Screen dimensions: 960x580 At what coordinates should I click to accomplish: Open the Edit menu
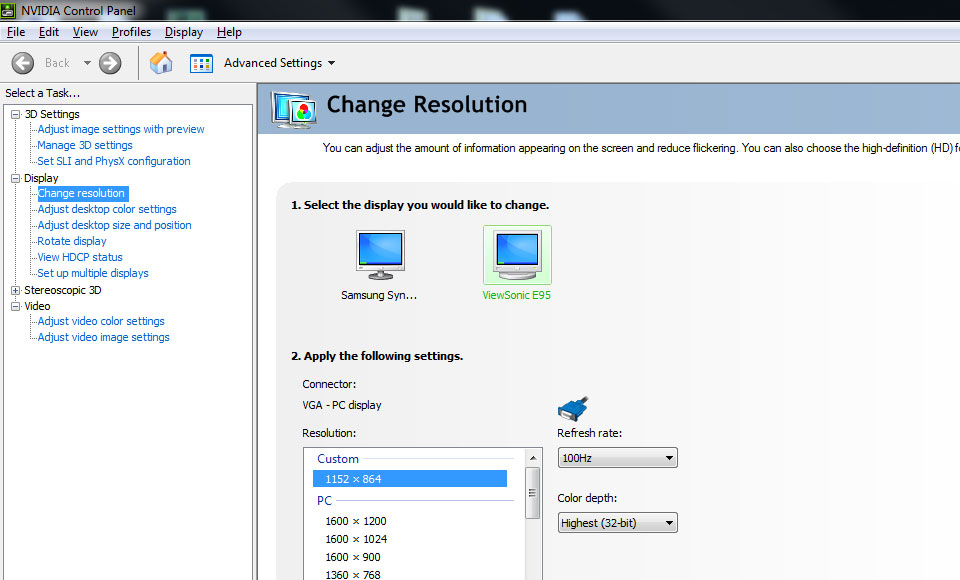(49, 32)
